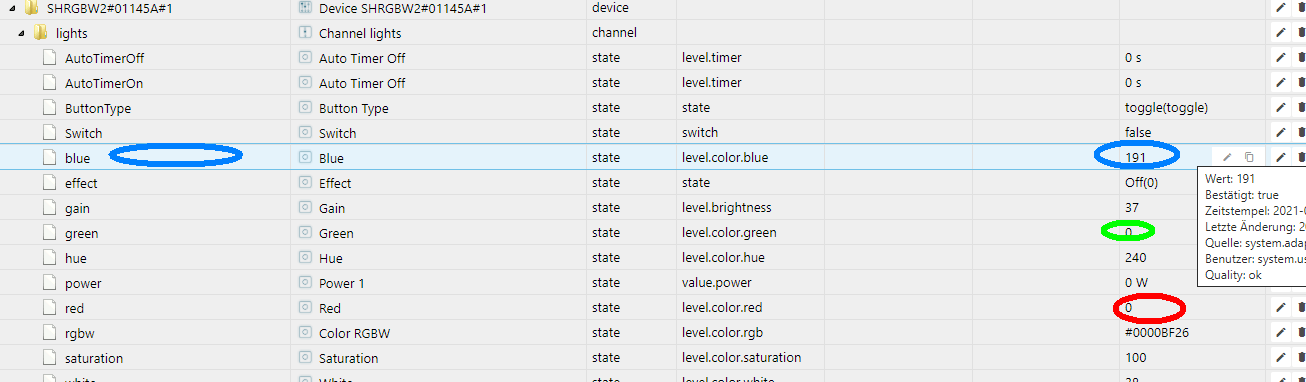Select the effect tree item
Image resolution: width=1306 pixels, height=382 pixels.
click(x=81, y=183)
